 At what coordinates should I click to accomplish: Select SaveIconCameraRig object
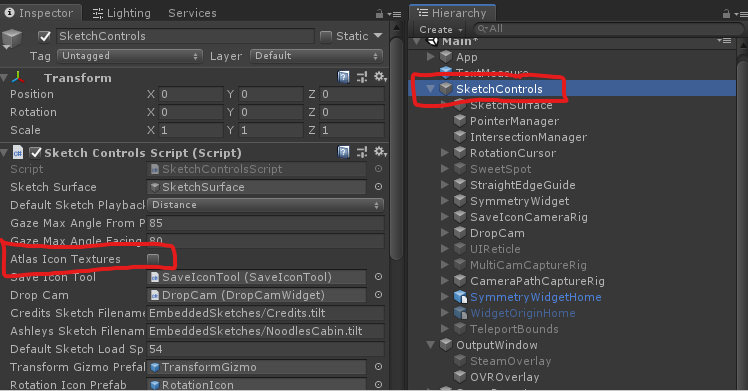pyautogui.click(x=529, y=217)
